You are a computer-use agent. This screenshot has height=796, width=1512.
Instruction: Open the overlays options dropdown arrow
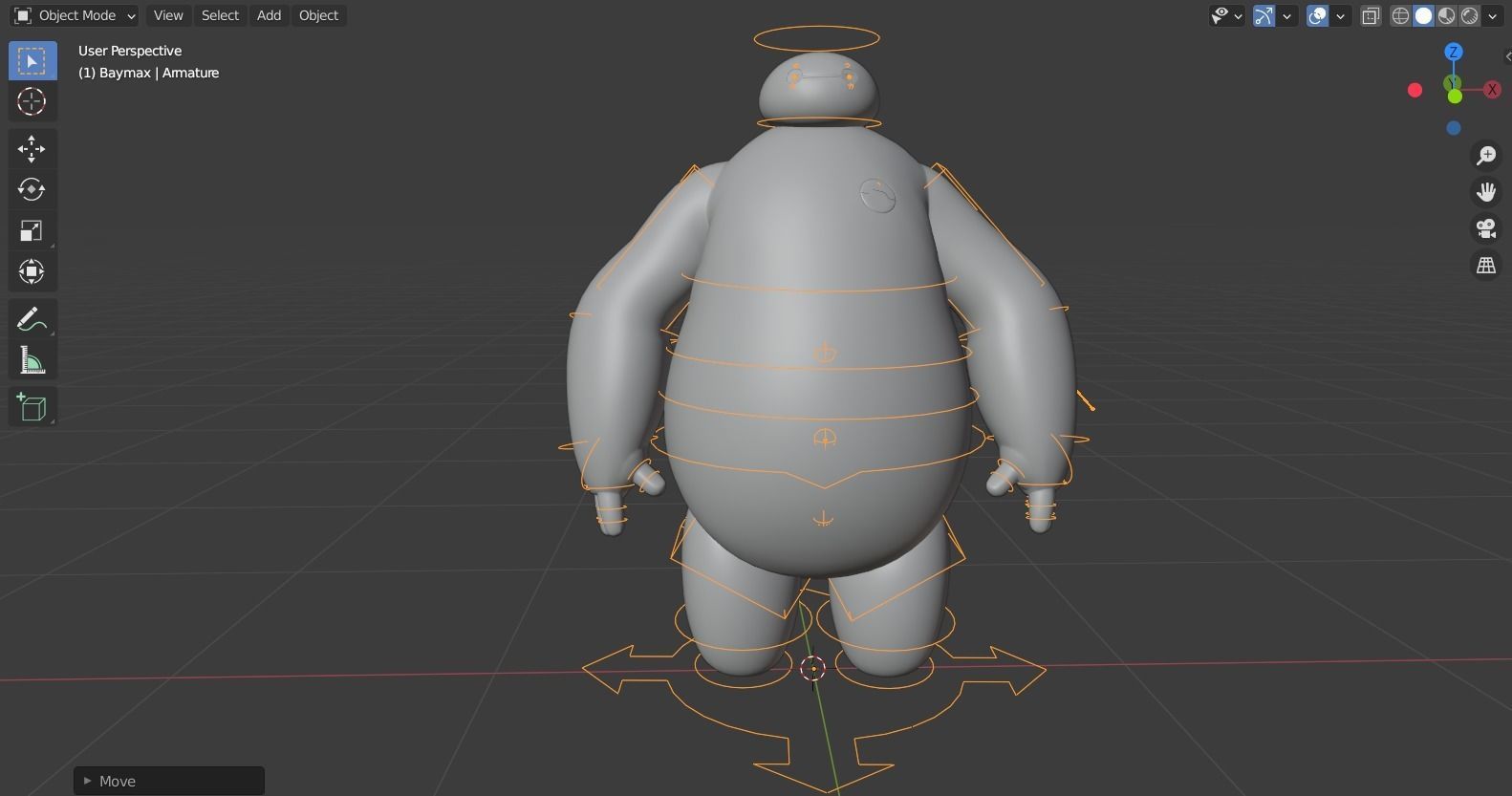(1341, 15)
